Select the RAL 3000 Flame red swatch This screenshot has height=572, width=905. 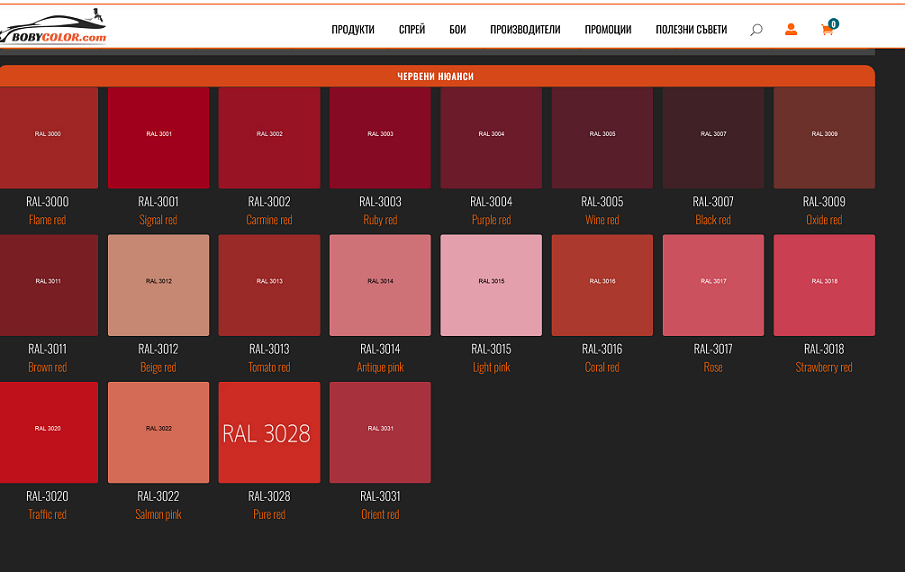click(x=48, y=138)
